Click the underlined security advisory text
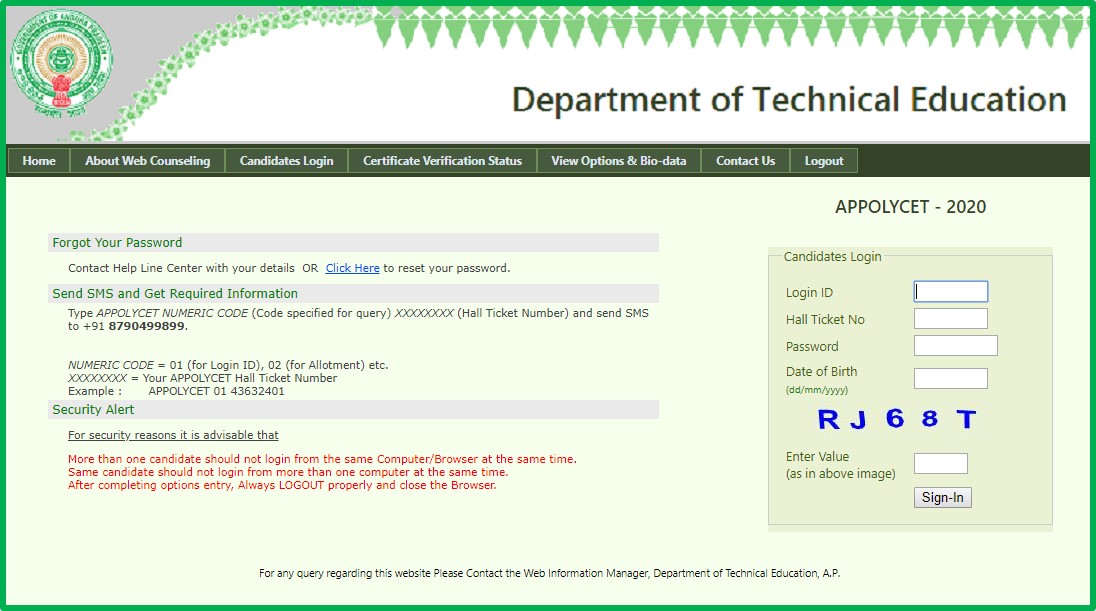Viewport: 1096px width, 611px height. click(x=172, y=434)
